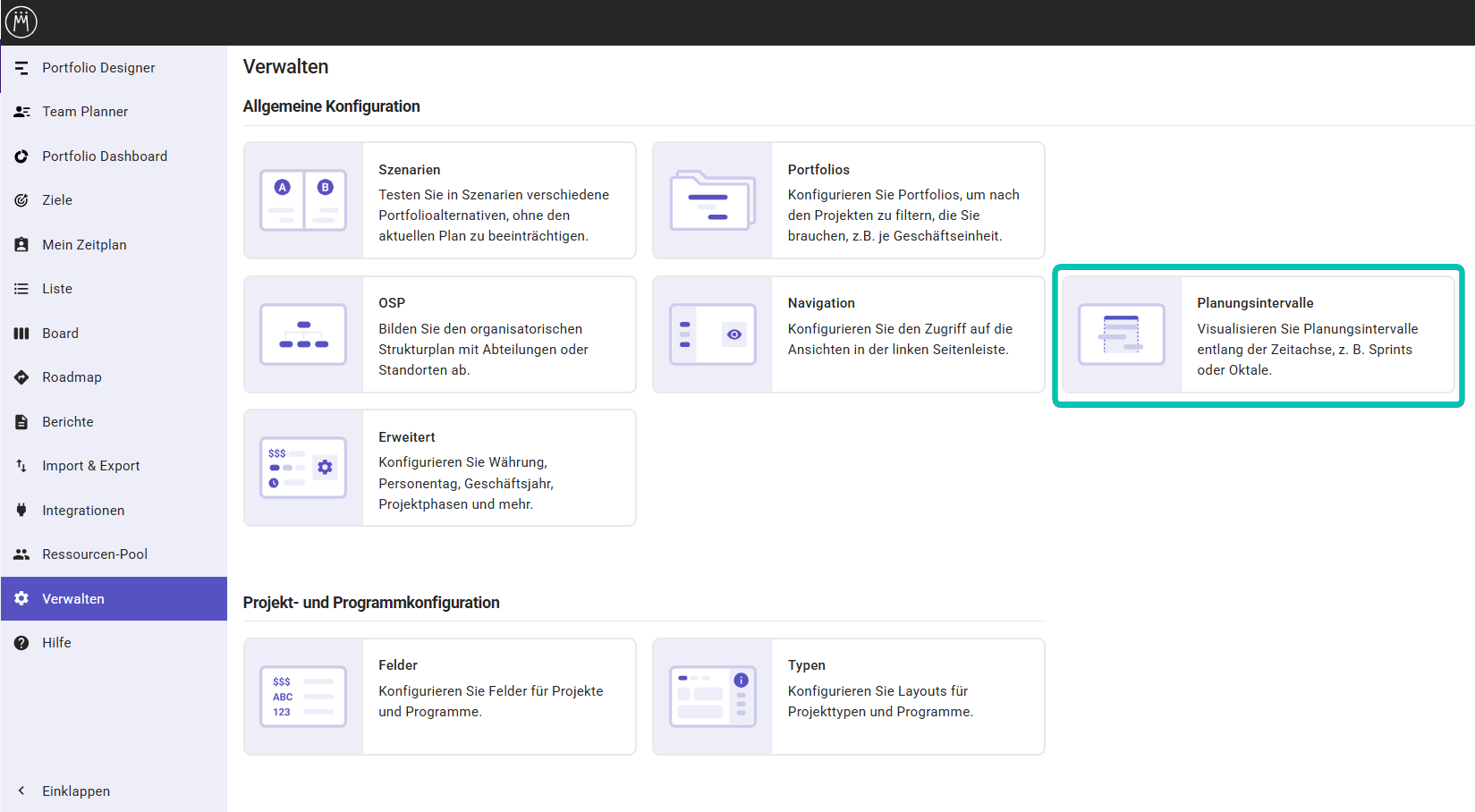Open the Navigation settings card
Viewport: 1475px width, 812px height.
(x=848, y=334)
